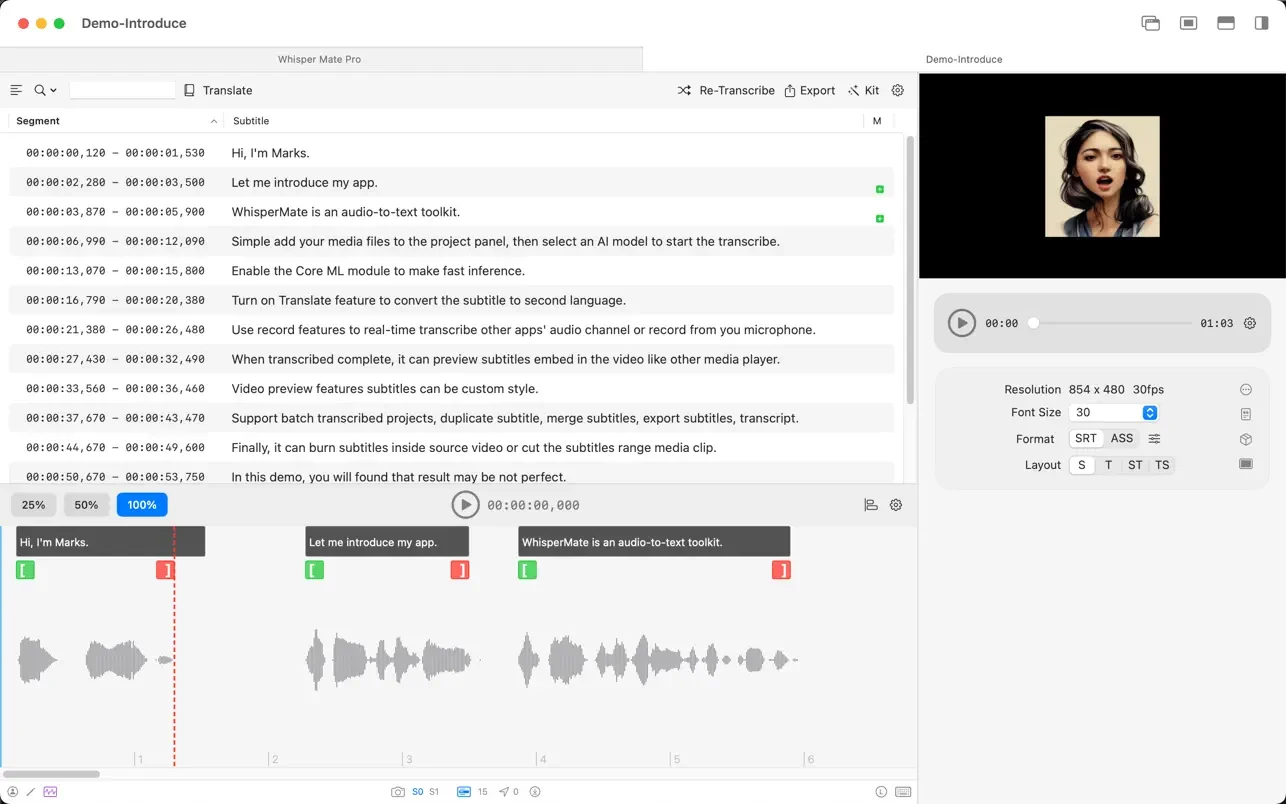Viewport: 1286px width, 804px height.
Task: Click the Re-Transcribe shuffle icon
Action: click(684, 90)
